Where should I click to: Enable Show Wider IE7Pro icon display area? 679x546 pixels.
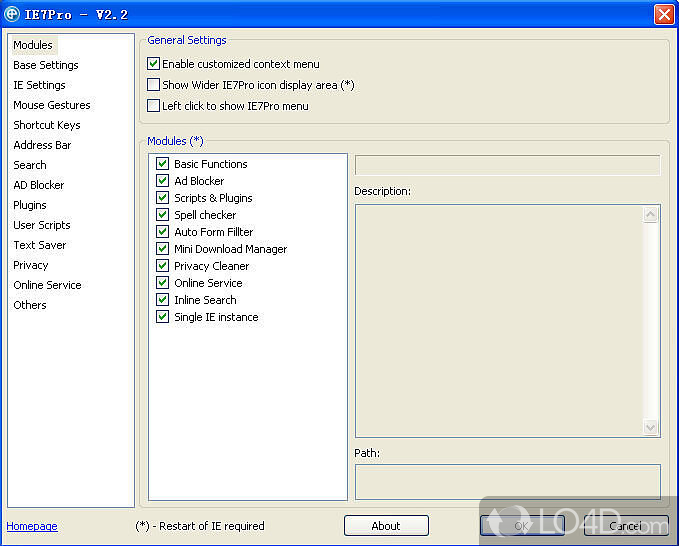pyautogui.click(x=153, y=85)
